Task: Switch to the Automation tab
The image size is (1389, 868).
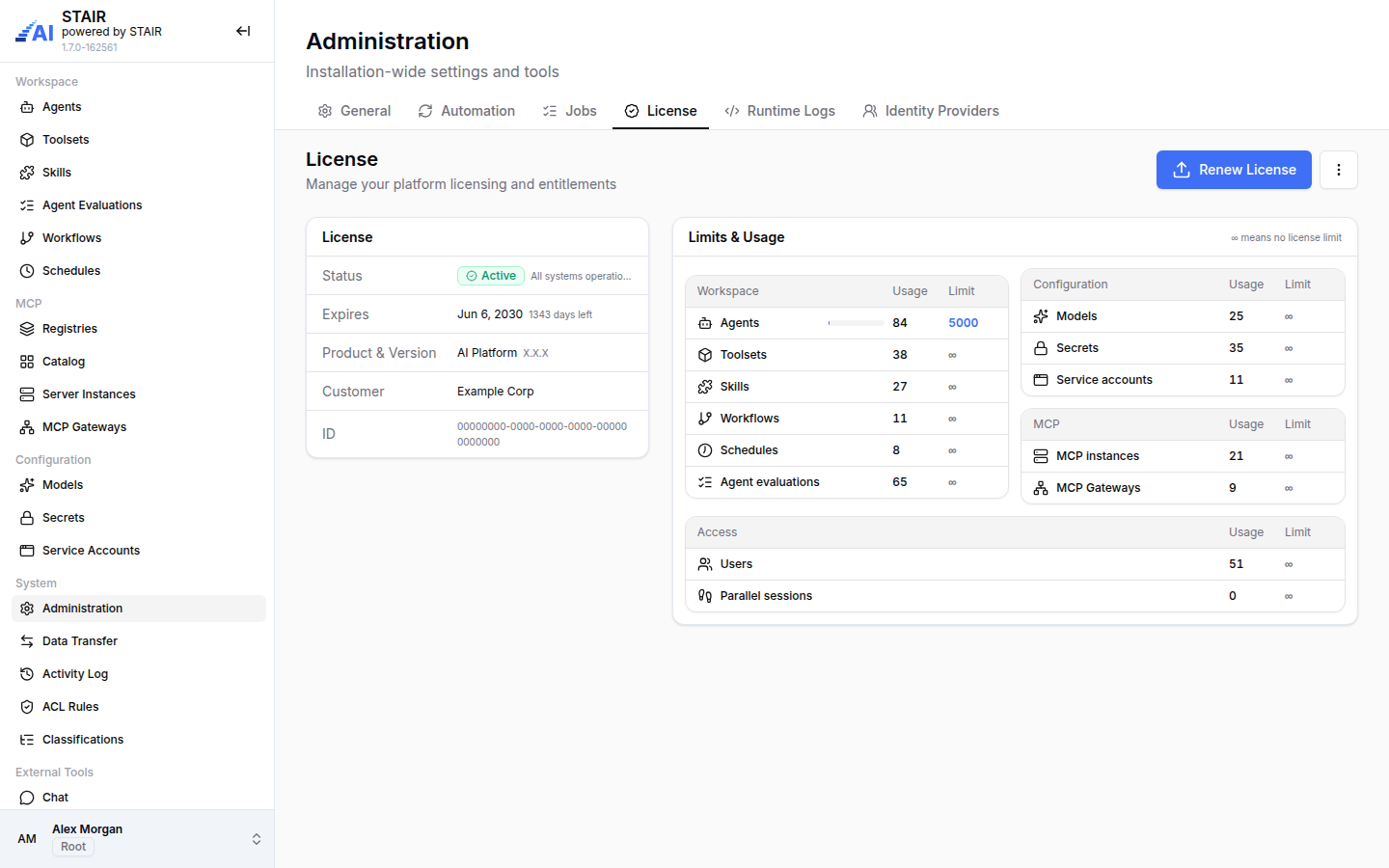Action: pyautogui.click(x=467, y=111)
